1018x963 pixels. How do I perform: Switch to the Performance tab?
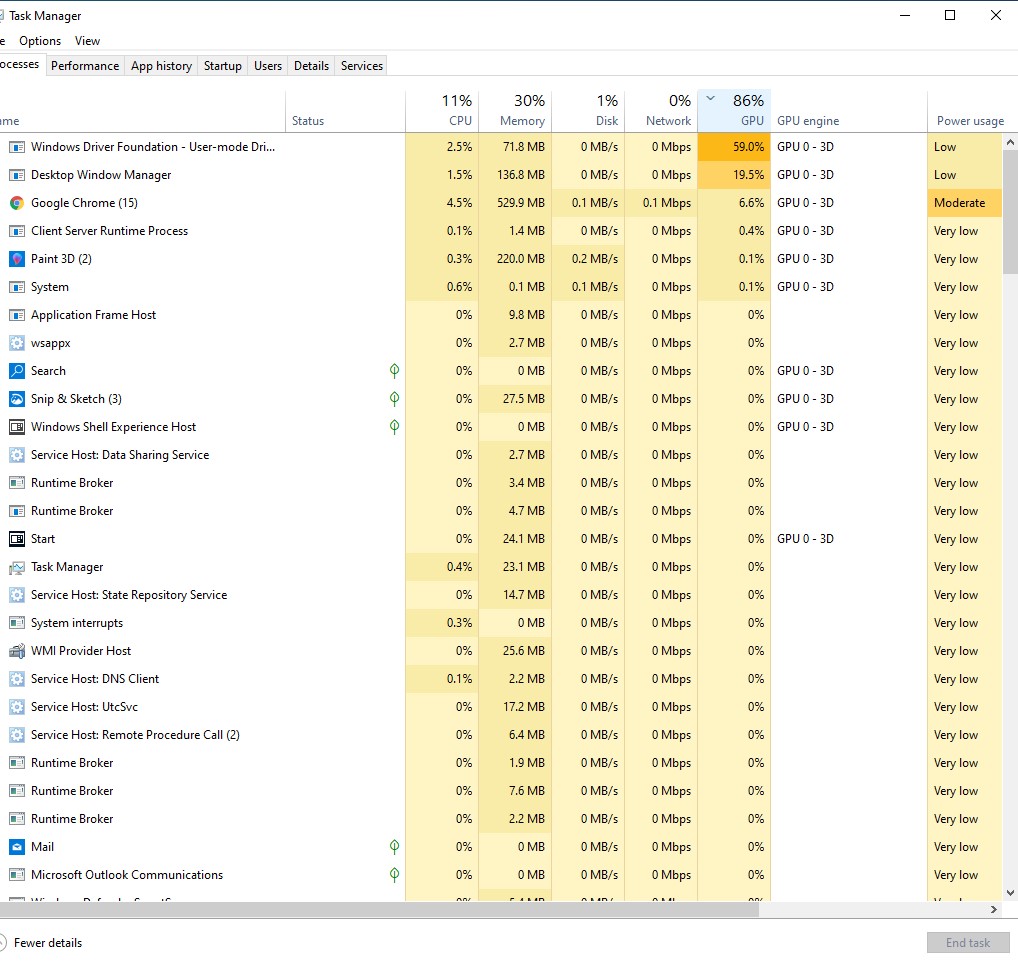click(x=85, y=66)
